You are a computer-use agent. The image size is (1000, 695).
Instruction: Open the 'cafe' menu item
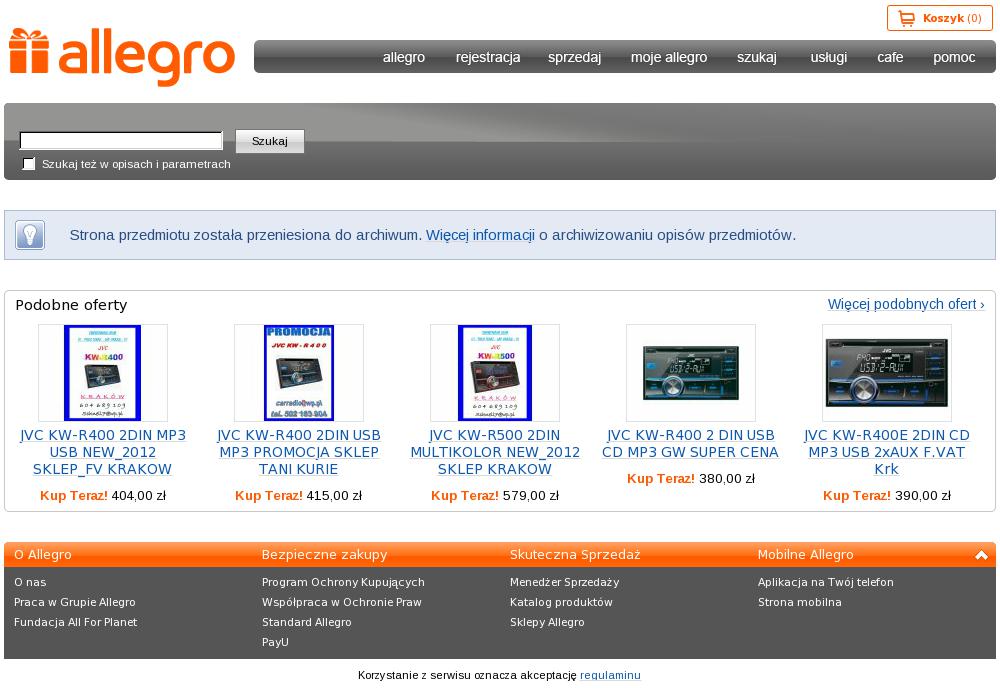coord(890,57)
